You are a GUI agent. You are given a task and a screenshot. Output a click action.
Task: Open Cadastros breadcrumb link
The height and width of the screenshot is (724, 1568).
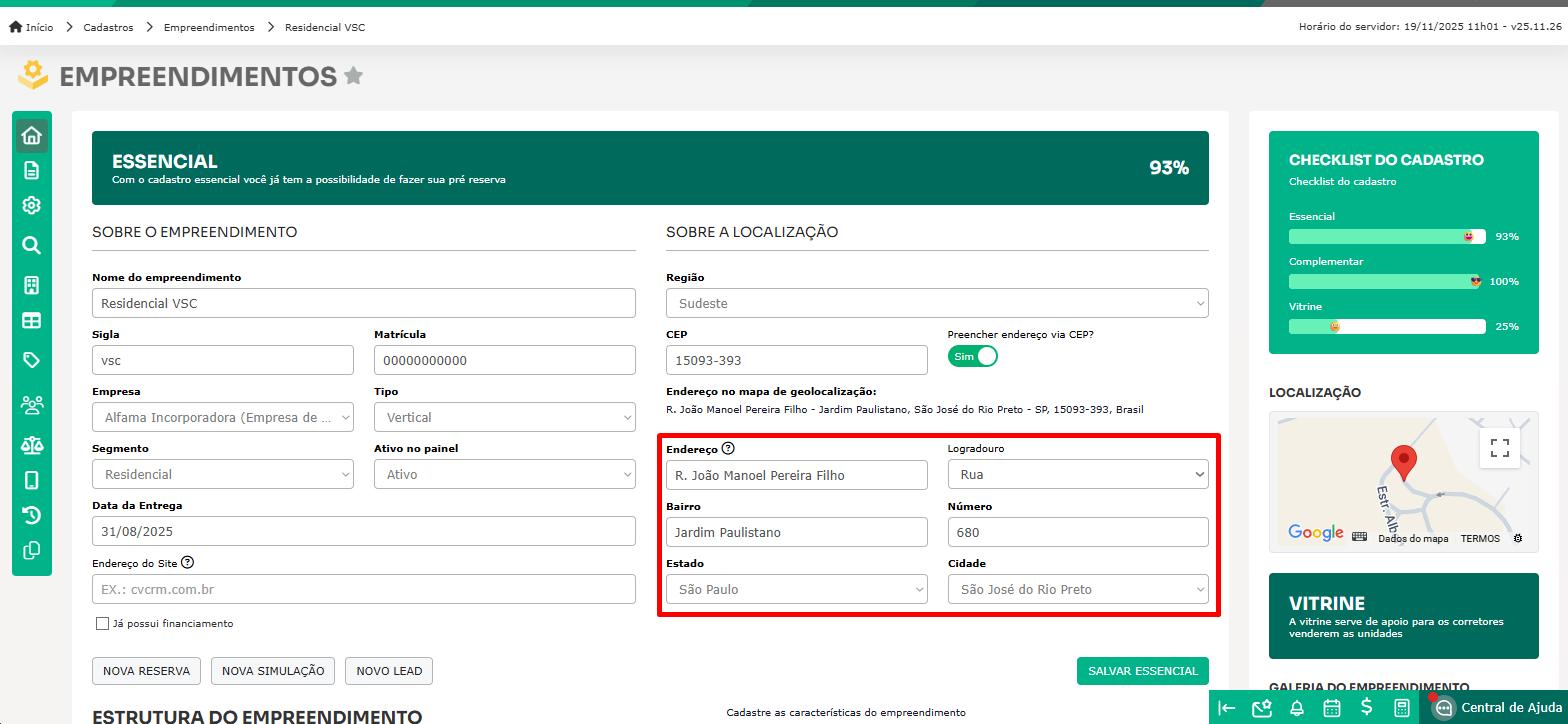point(108,27)
